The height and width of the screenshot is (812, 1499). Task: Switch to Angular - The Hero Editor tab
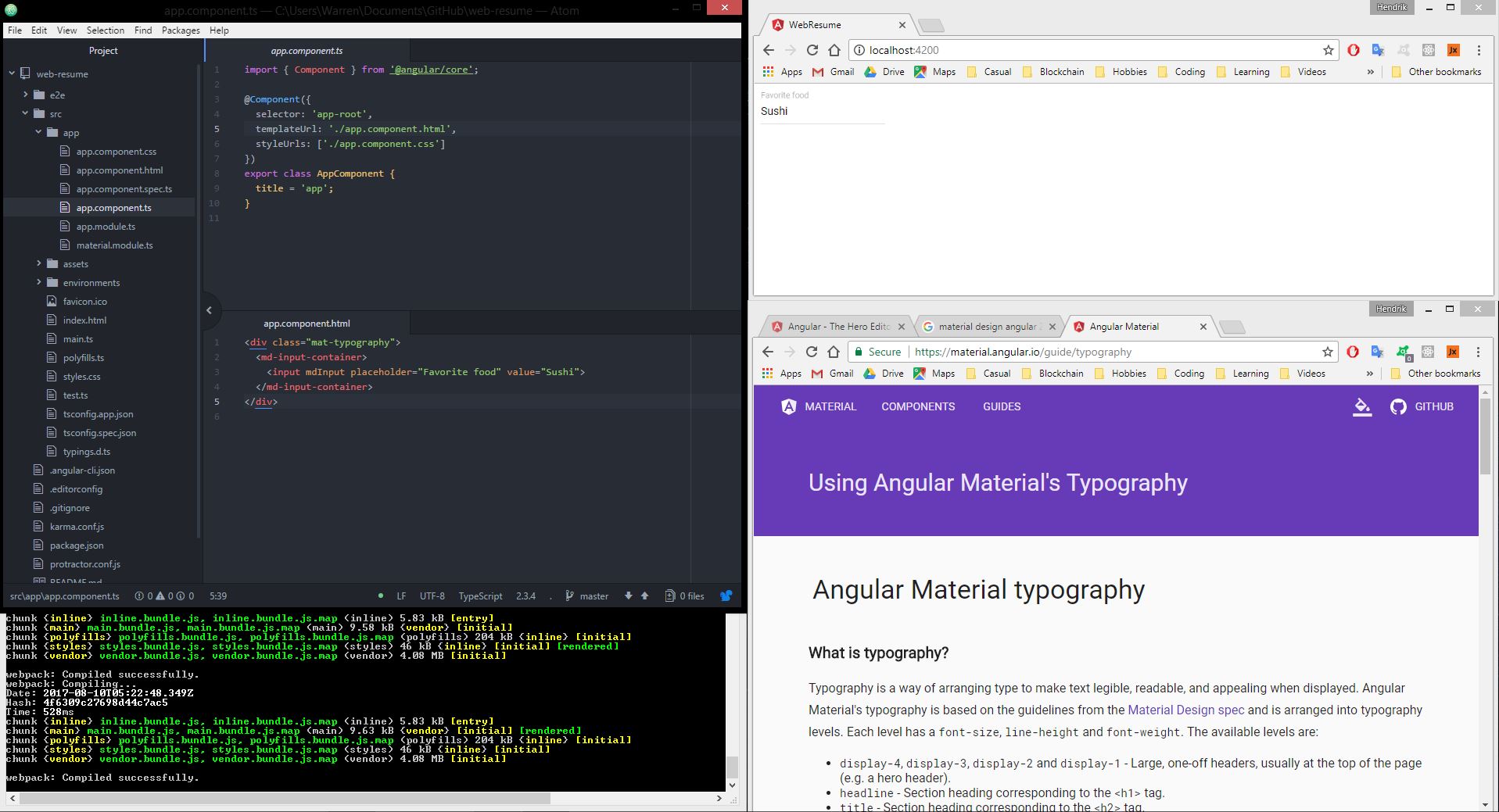pyautogui.click(x=838, y=327)
